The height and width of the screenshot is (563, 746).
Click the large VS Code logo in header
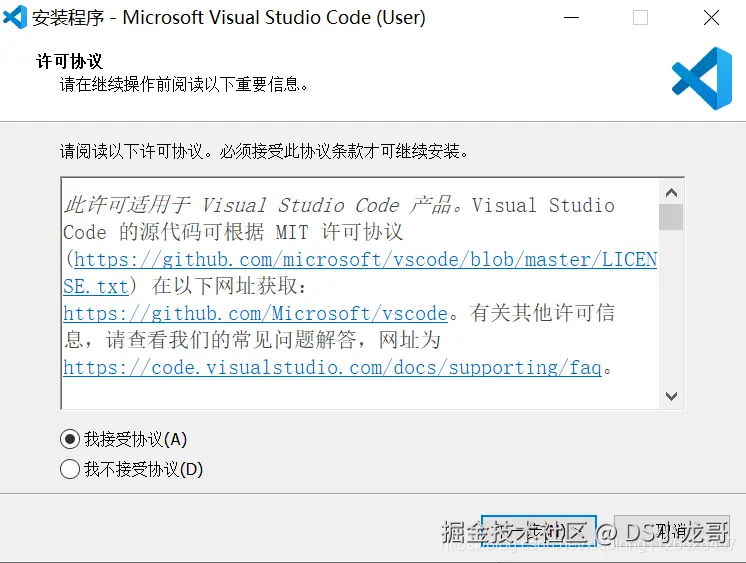click(702, 79)
